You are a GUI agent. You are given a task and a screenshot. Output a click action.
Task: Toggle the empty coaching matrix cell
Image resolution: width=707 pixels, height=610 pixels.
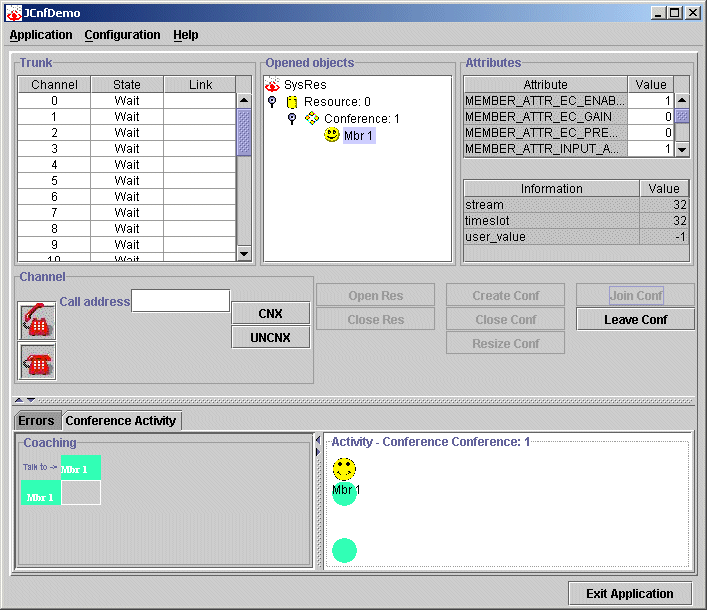(81, 492)
